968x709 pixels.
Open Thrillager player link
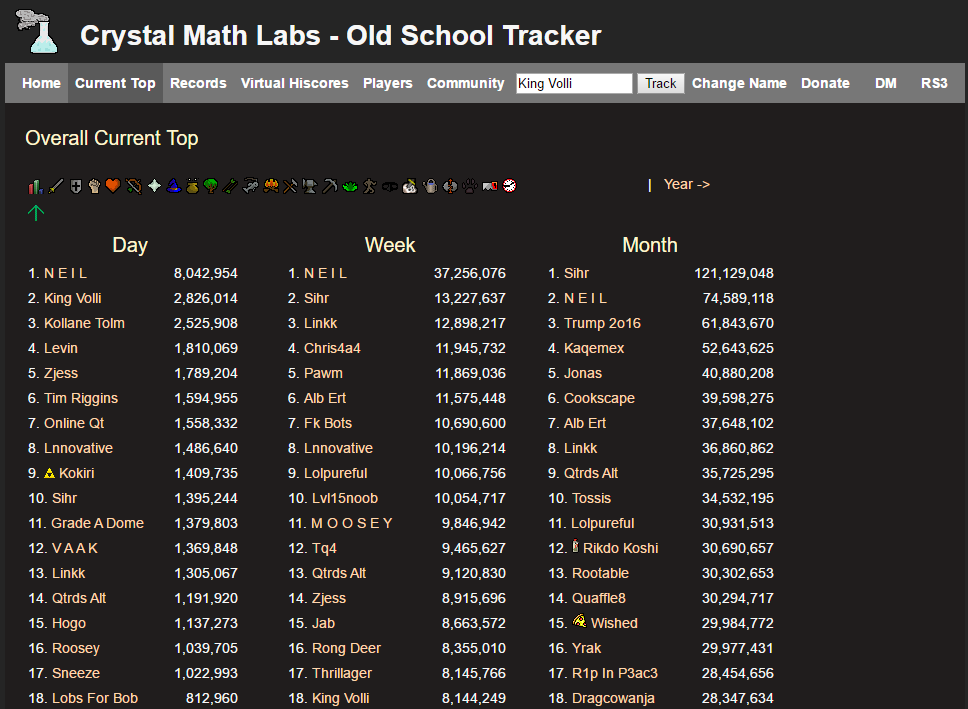[x=342, y=674]
